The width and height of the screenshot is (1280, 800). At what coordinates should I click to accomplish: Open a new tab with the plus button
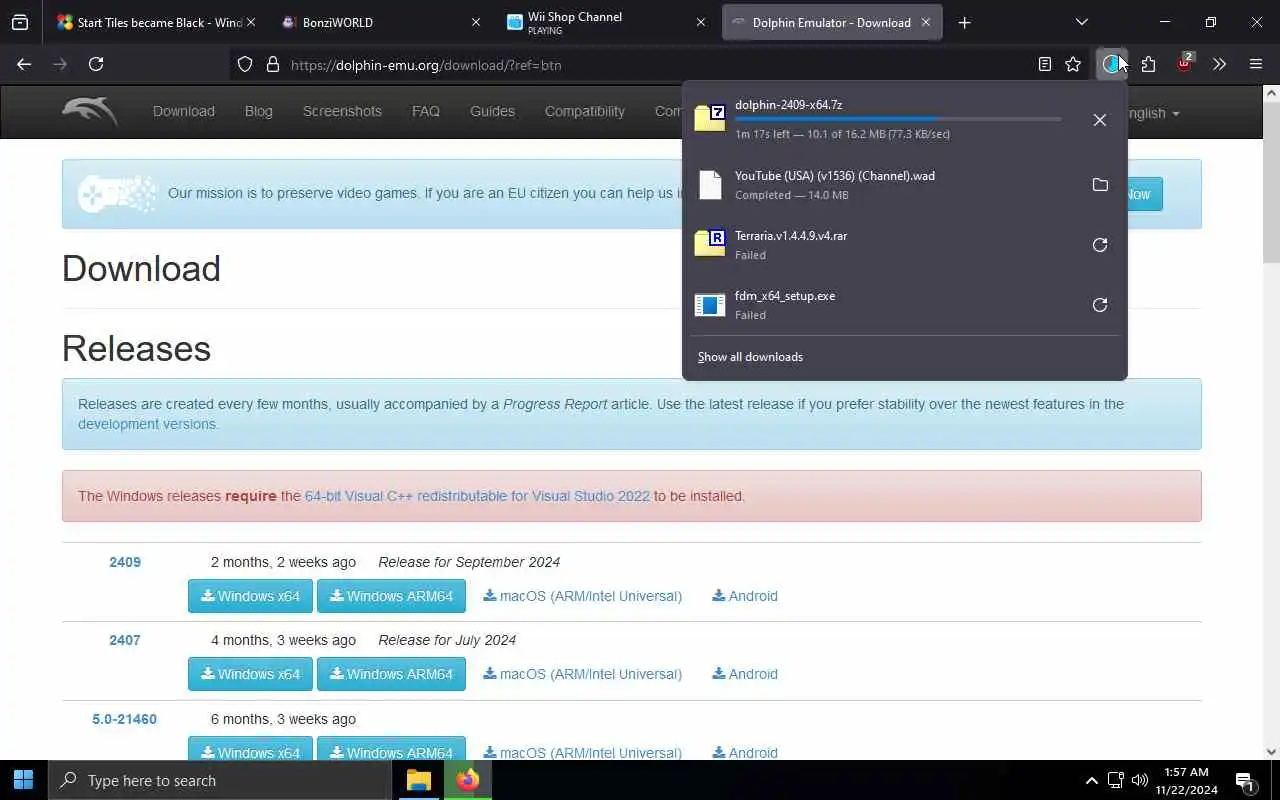pyautogui.click(x=964, y=22)
